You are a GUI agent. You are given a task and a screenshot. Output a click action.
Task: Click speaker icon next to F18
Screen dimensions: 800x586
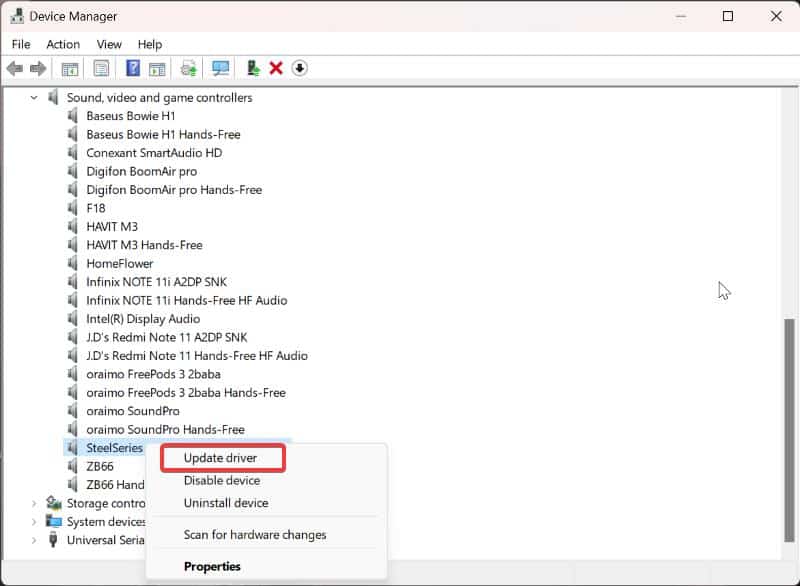coord(72,208)
